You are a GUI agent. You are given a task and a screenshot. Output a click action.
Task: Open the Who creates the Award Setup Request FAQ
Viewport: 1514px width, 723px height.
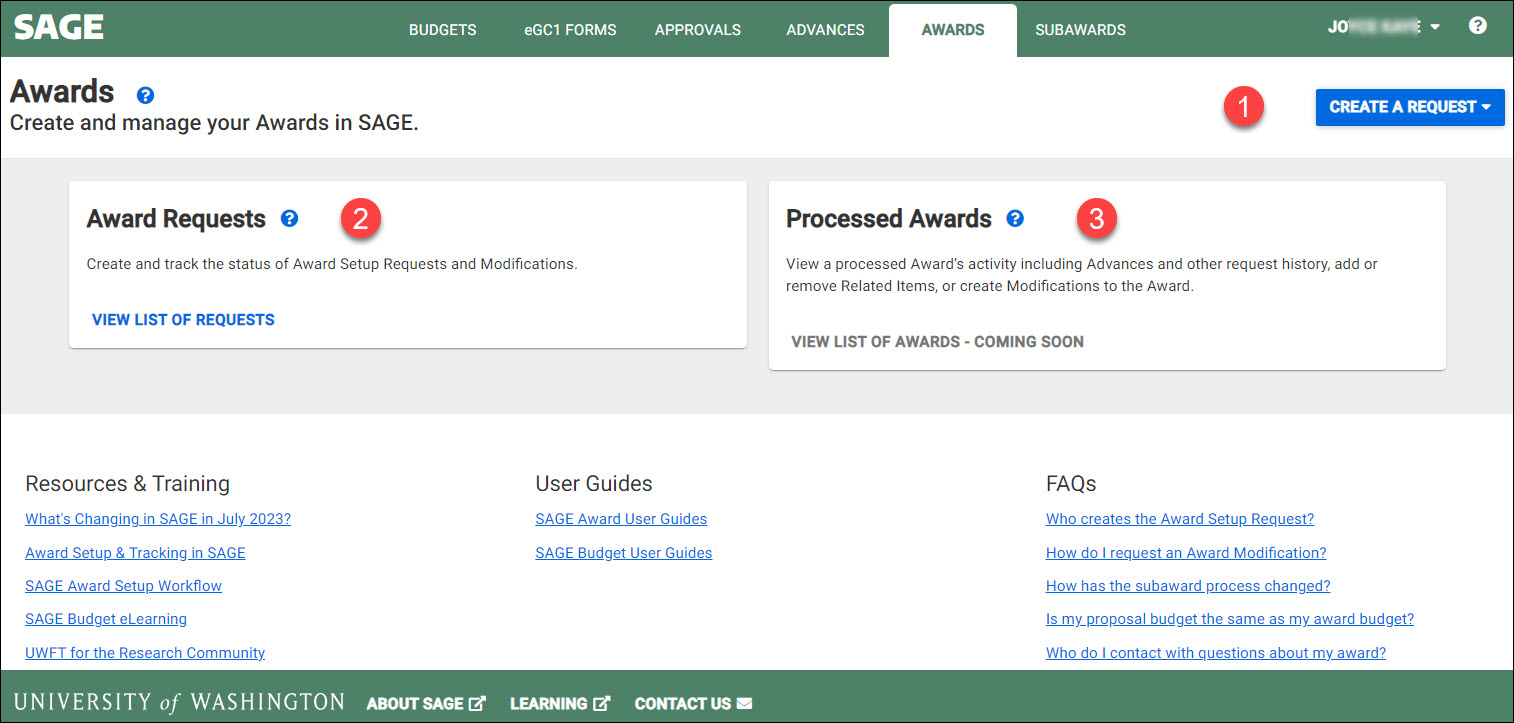(1179, 518)
